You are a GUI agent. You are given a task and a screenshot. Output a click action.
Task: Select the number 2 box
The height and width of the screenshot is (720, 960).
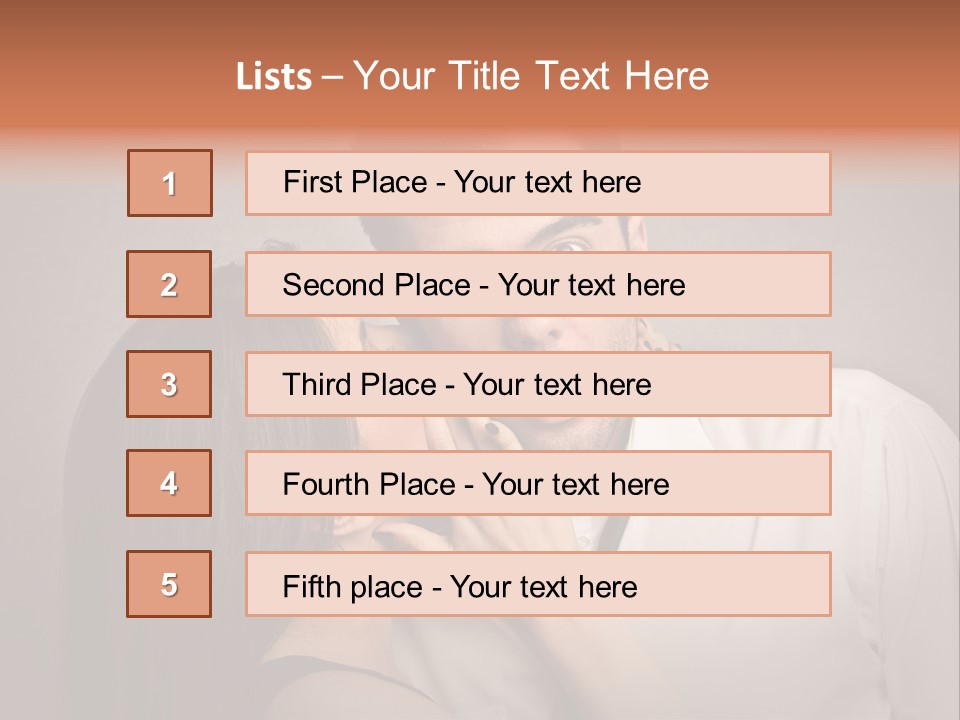pyautogui.click(x=169, y=284)
